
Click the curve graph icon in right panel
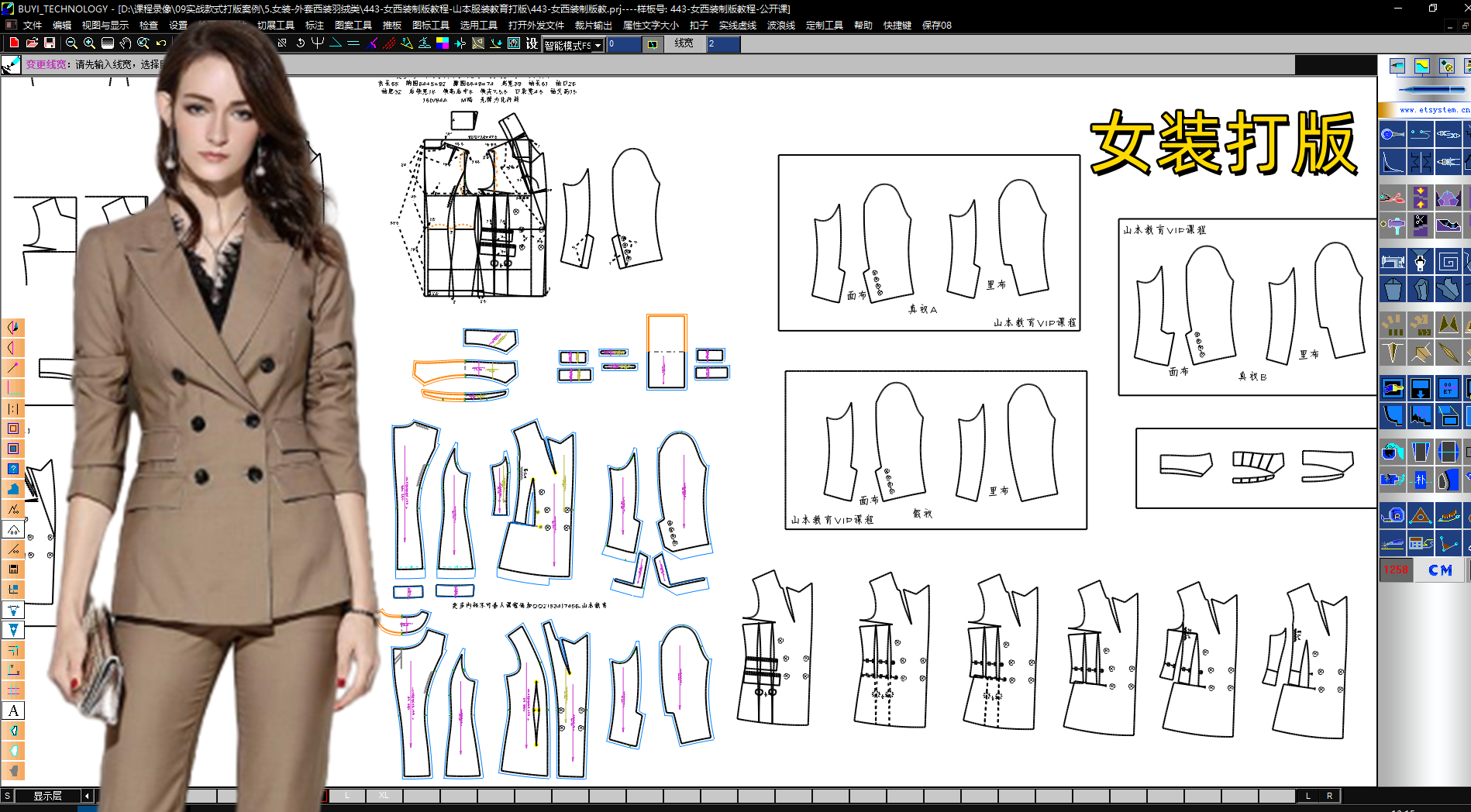1393,162
